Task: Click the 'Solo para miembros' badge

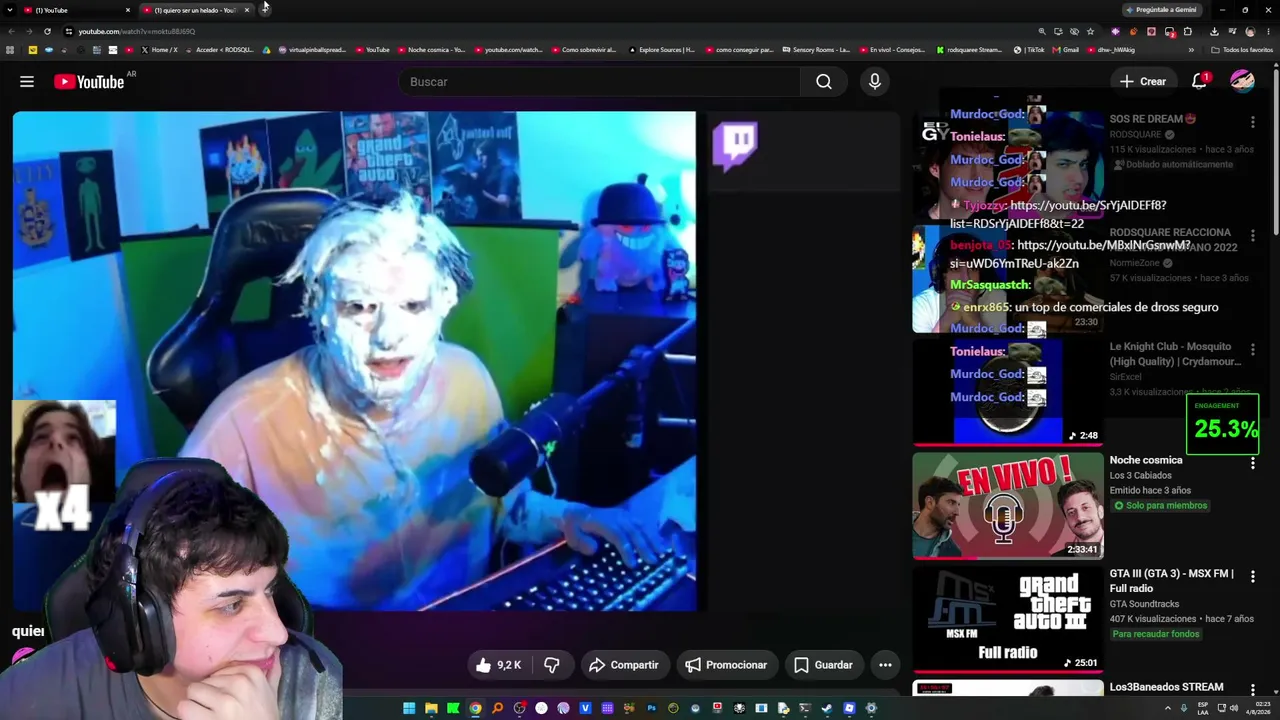Action: 1160,506
